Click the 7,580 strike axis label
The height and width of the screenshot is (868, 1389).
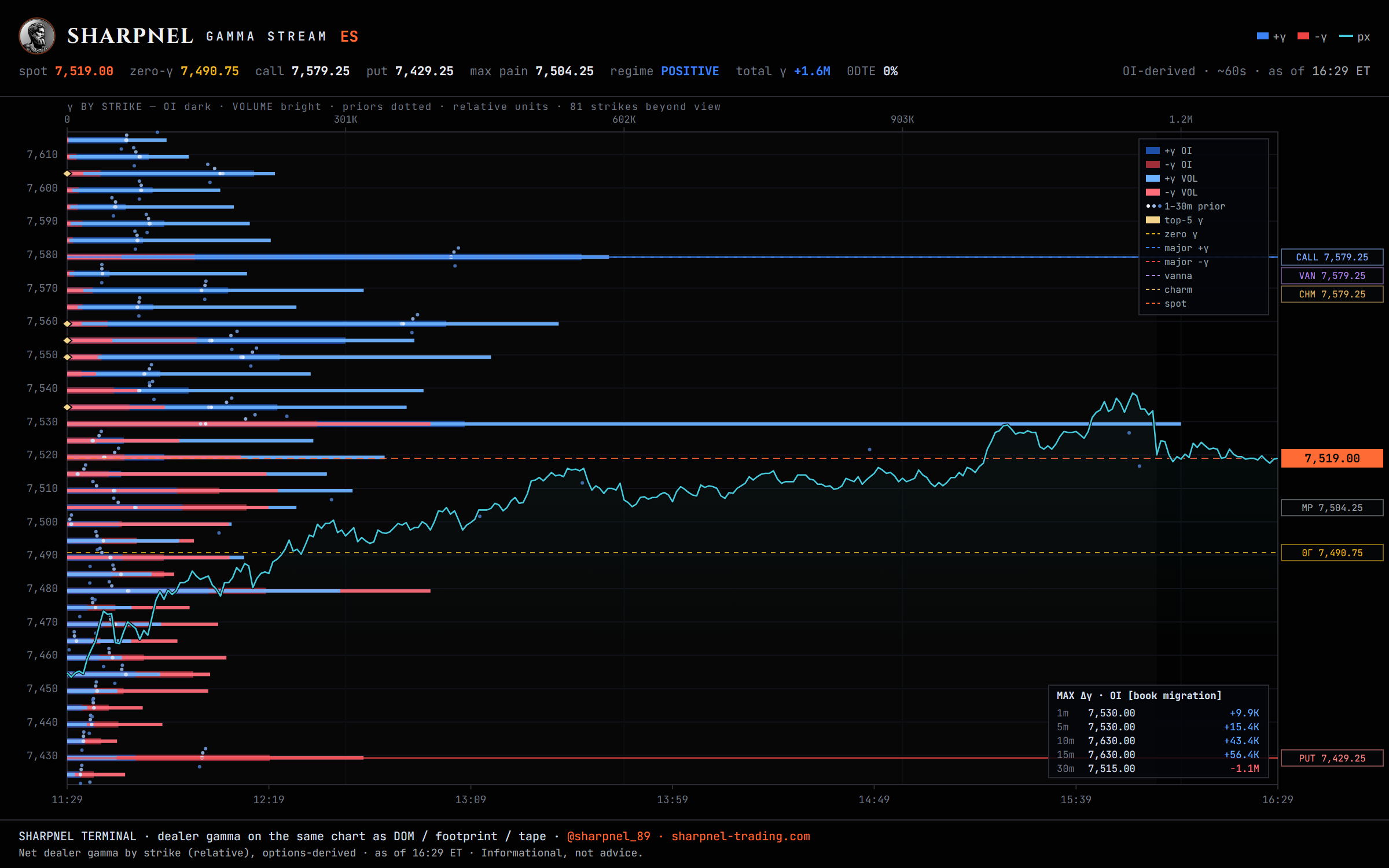pyautogui.click(x=42, y=255)
